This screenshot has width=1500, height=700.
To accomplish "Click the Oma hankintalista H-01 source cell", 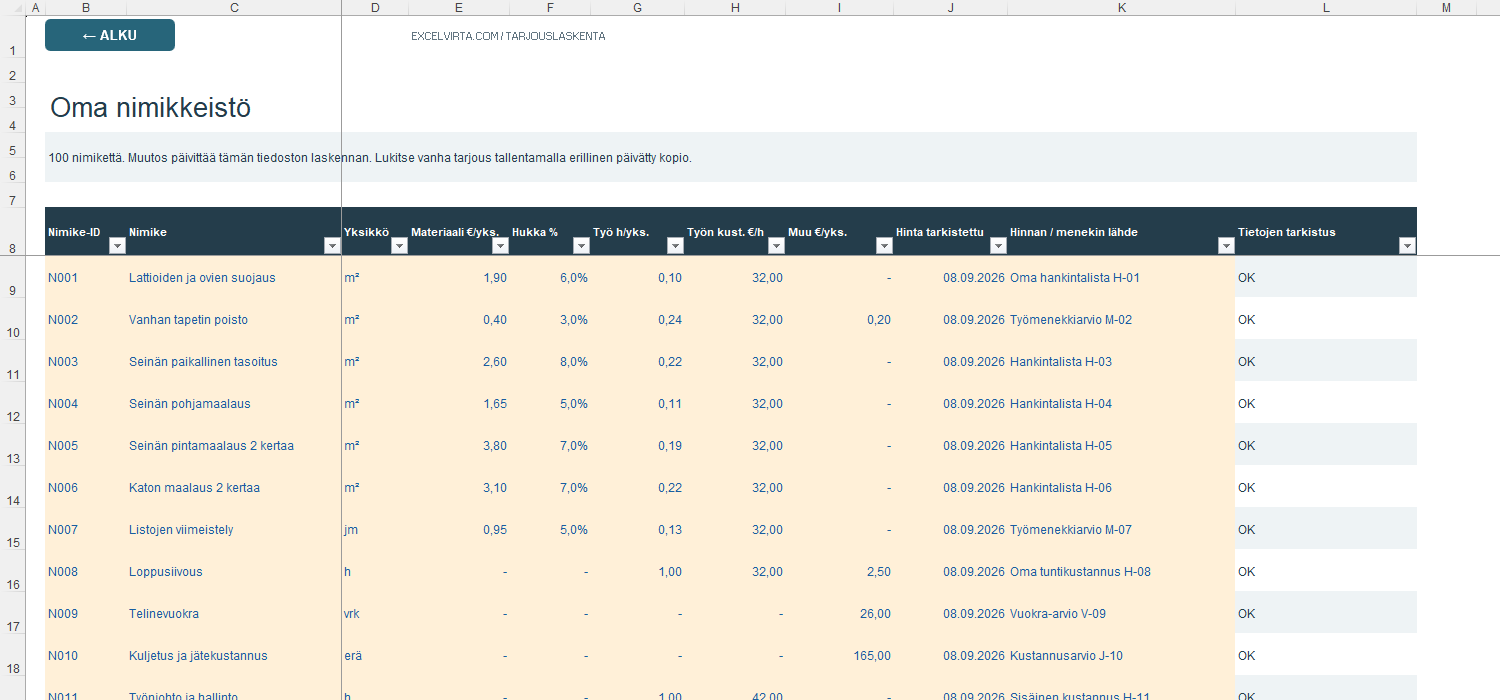I will [1122, 278].
